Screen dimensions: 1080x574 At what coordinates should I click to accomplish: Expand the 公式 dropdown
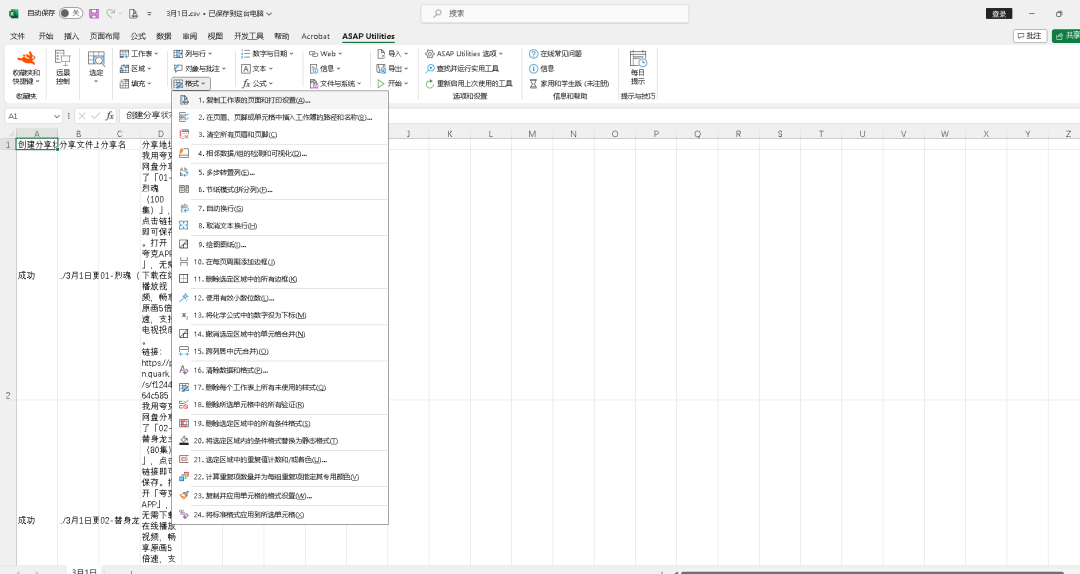click(256, 83)
